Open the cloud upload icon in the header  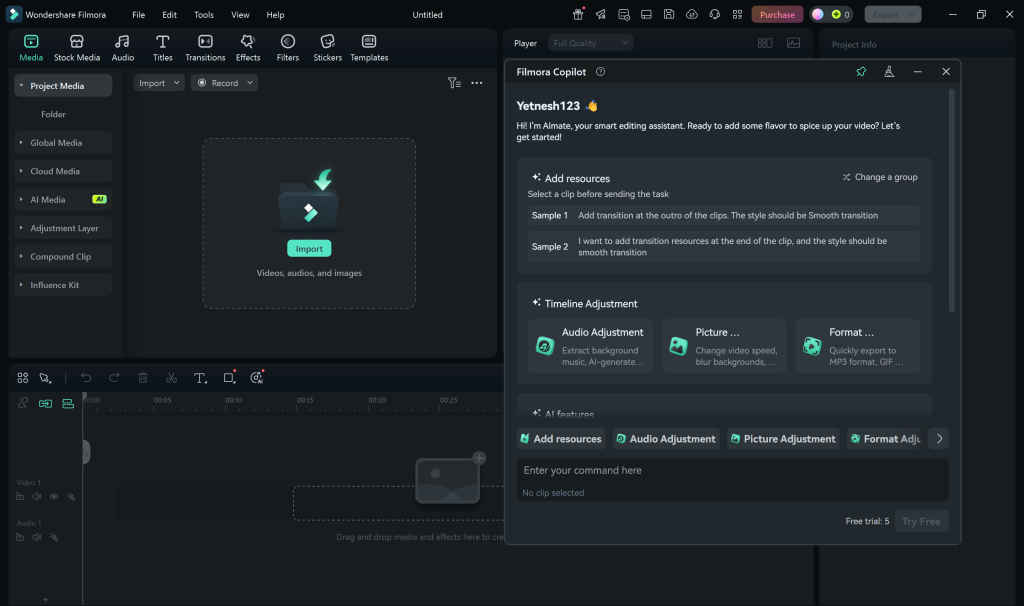pyautogui.click(x=691, y=14)
